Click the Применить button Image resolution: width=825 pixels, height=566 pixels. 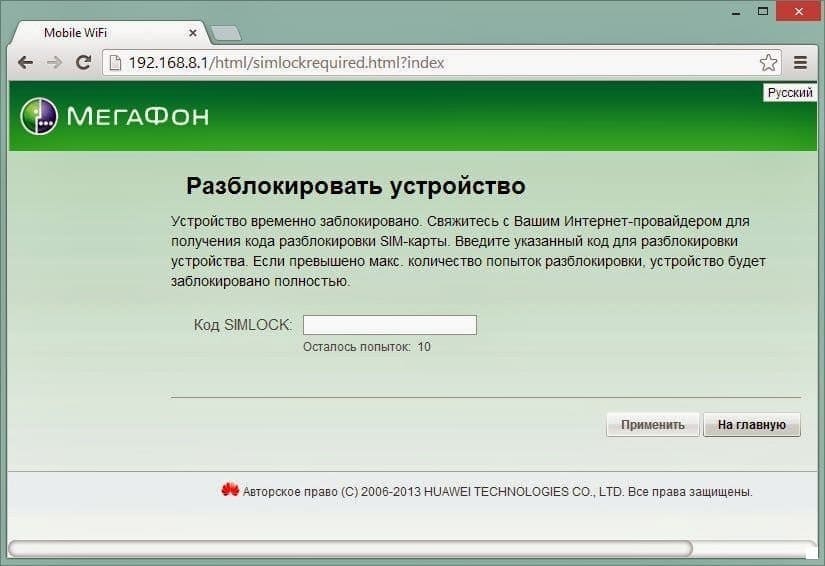(x=652, y=424)
